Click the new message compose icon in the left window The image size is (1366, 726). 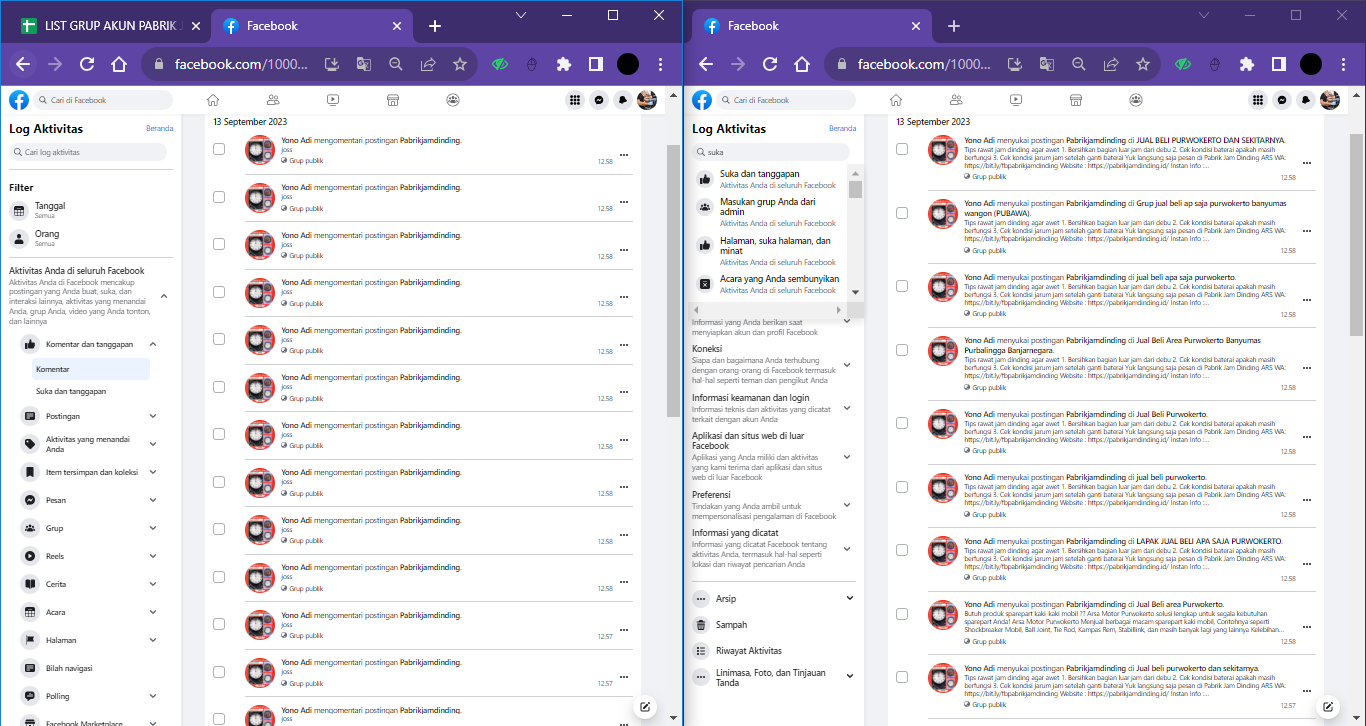645,707
